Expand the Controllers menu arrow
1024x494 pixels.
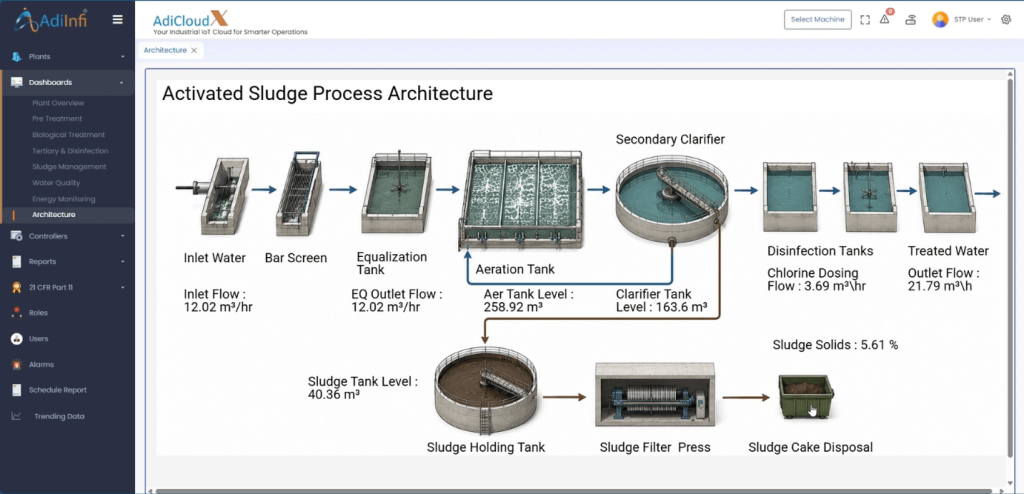[122, 236]
